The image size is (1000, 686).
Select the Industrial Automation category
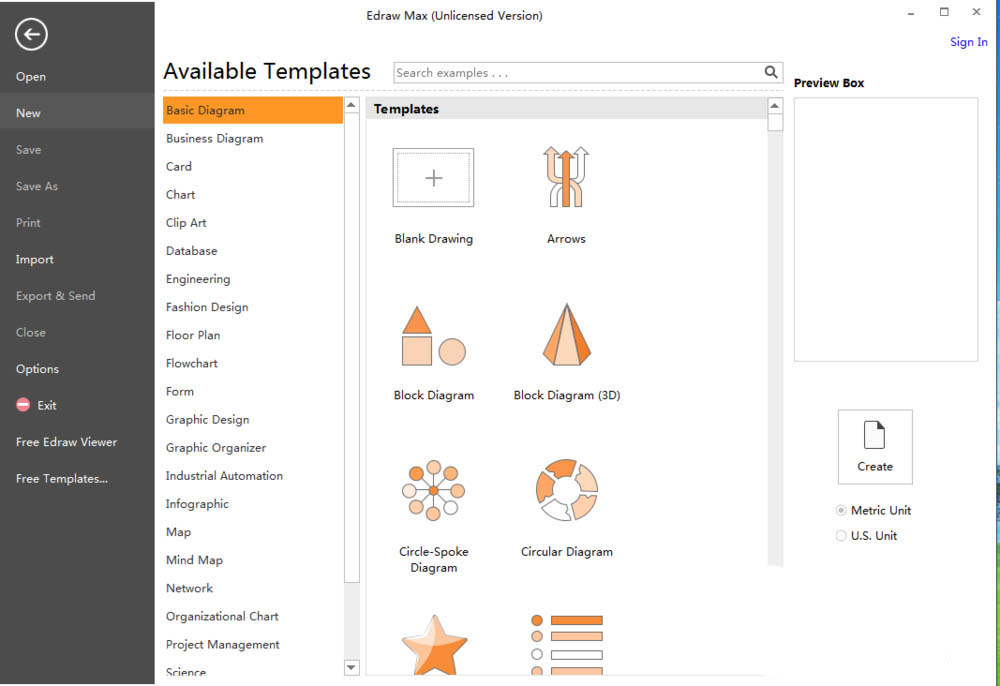253,476
